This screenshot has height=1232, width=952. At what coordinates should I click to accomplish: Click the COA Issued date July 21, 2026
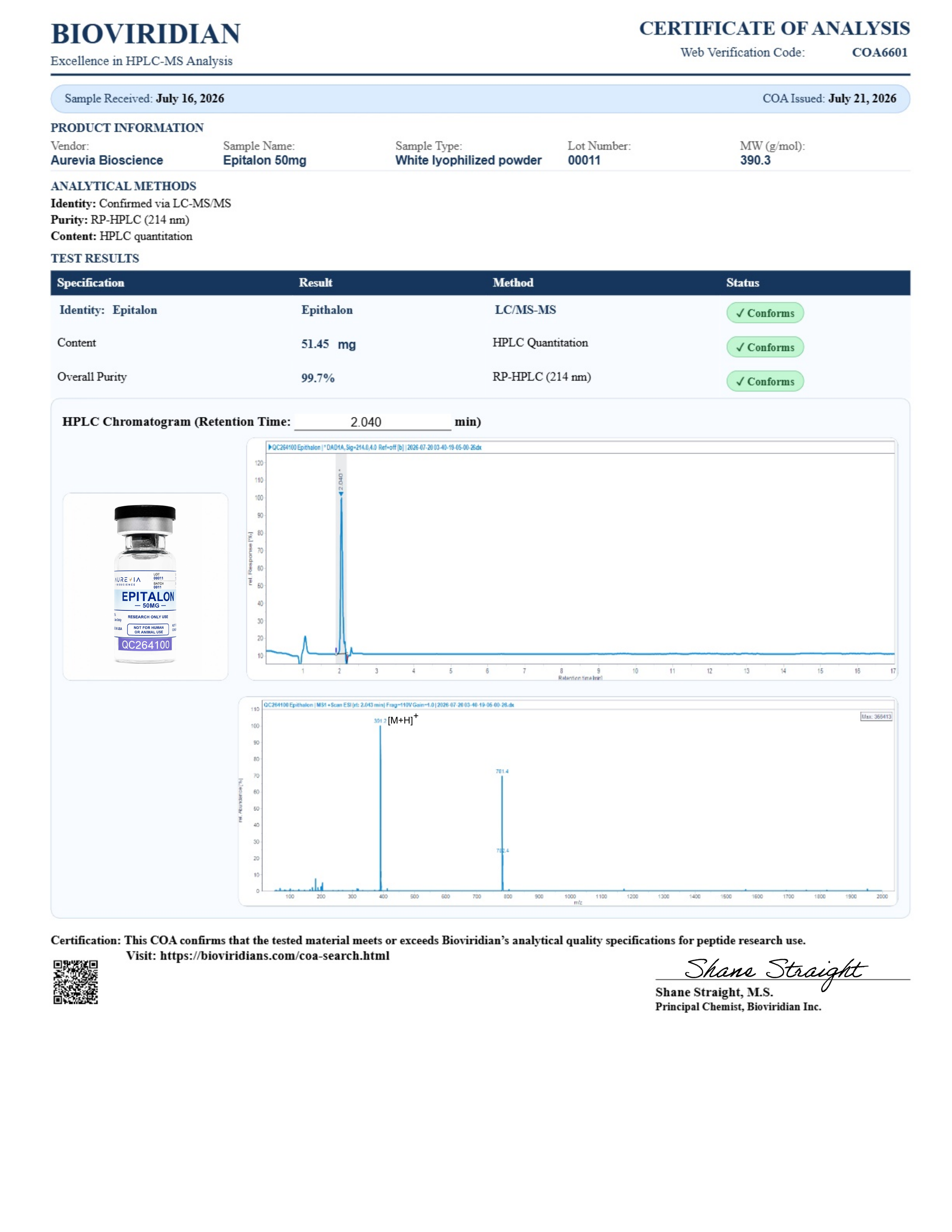862,99
